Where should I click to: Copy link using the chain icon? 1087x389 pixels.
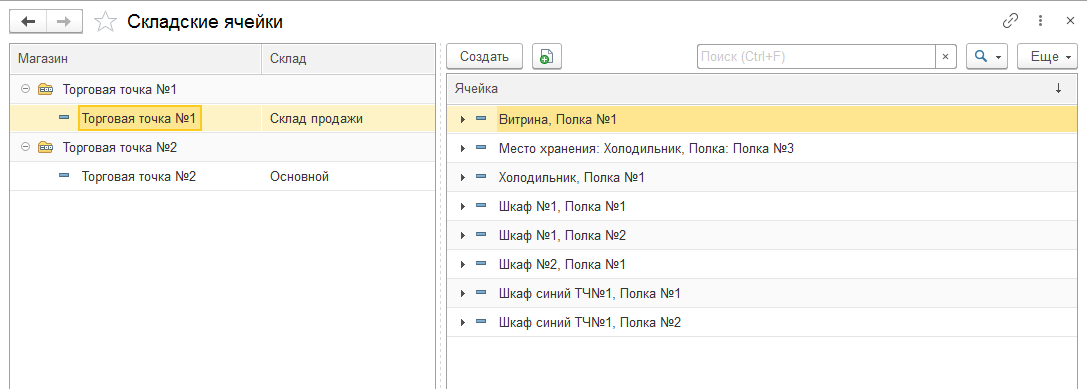click(x=1010, y=21)
